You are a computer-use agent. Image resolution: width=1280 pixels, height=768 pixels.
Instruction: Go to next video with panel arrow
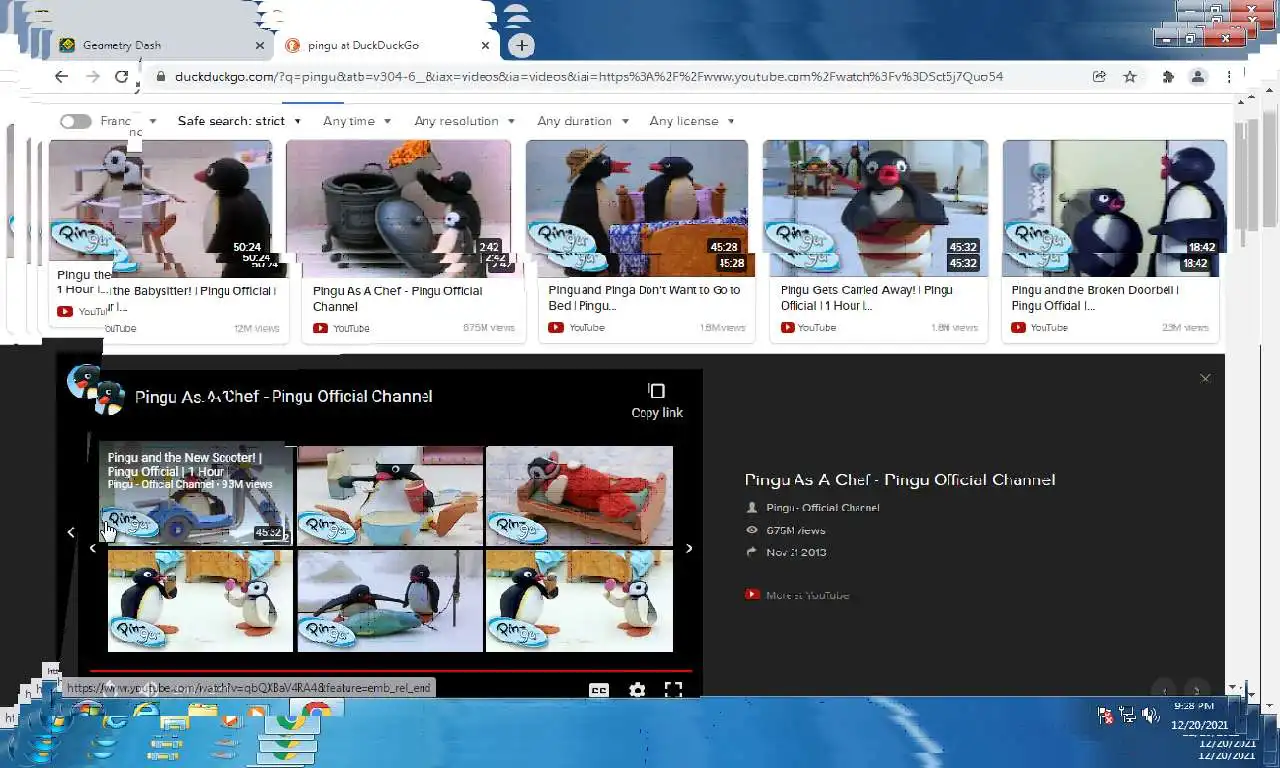(x=1197, y=690)
